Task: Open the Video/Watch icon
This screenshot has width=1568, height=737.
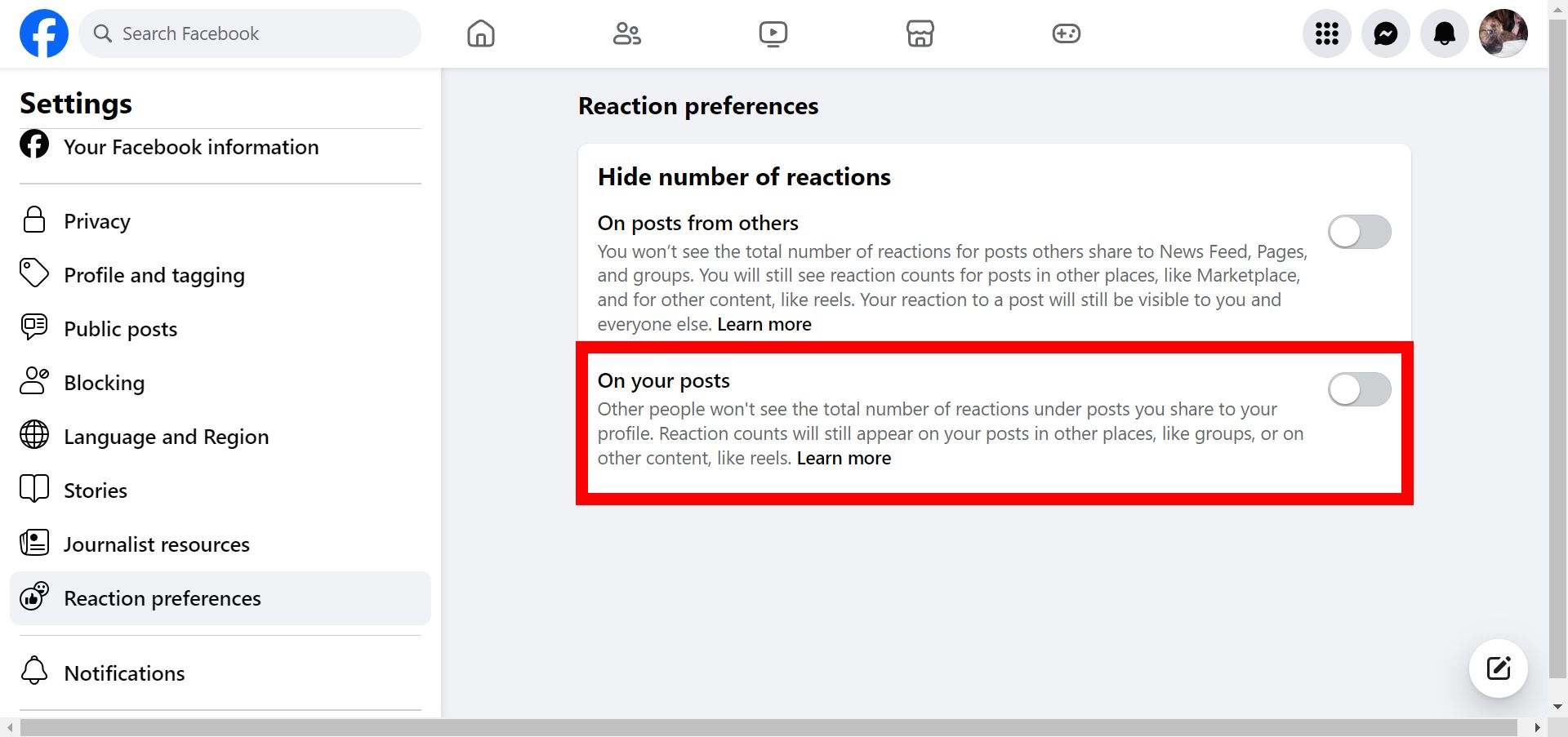Action: pos(773,33)
